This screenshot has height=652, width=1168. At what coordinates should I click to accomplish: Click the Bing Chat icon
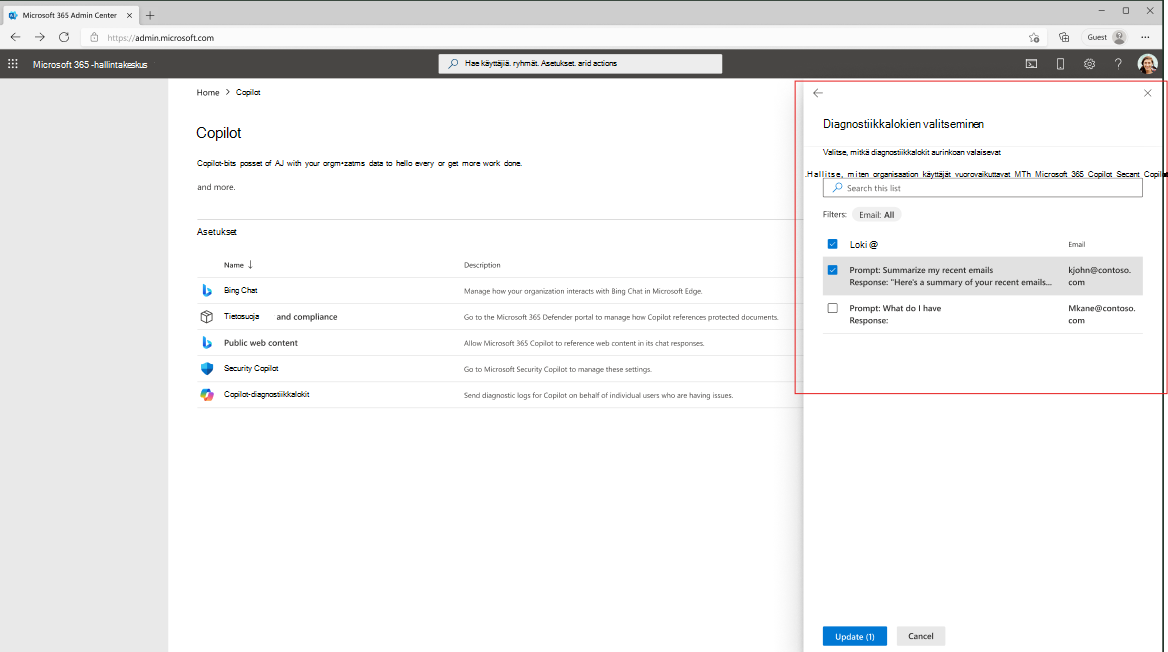207,291
